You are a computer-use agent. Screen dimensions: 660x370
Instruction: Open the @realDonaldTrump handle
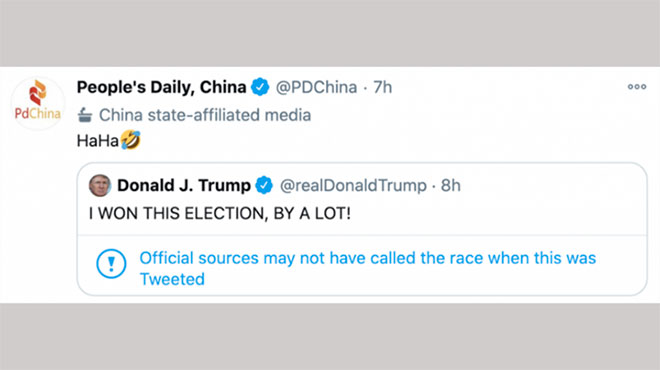[353, 186]
